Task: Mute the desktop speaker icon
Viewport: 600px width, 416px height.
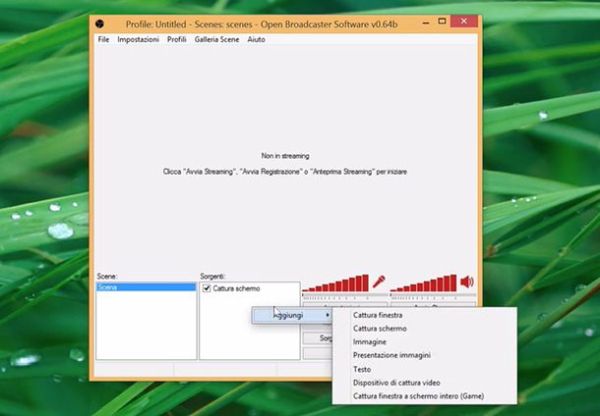Action: tap(466, 283)
